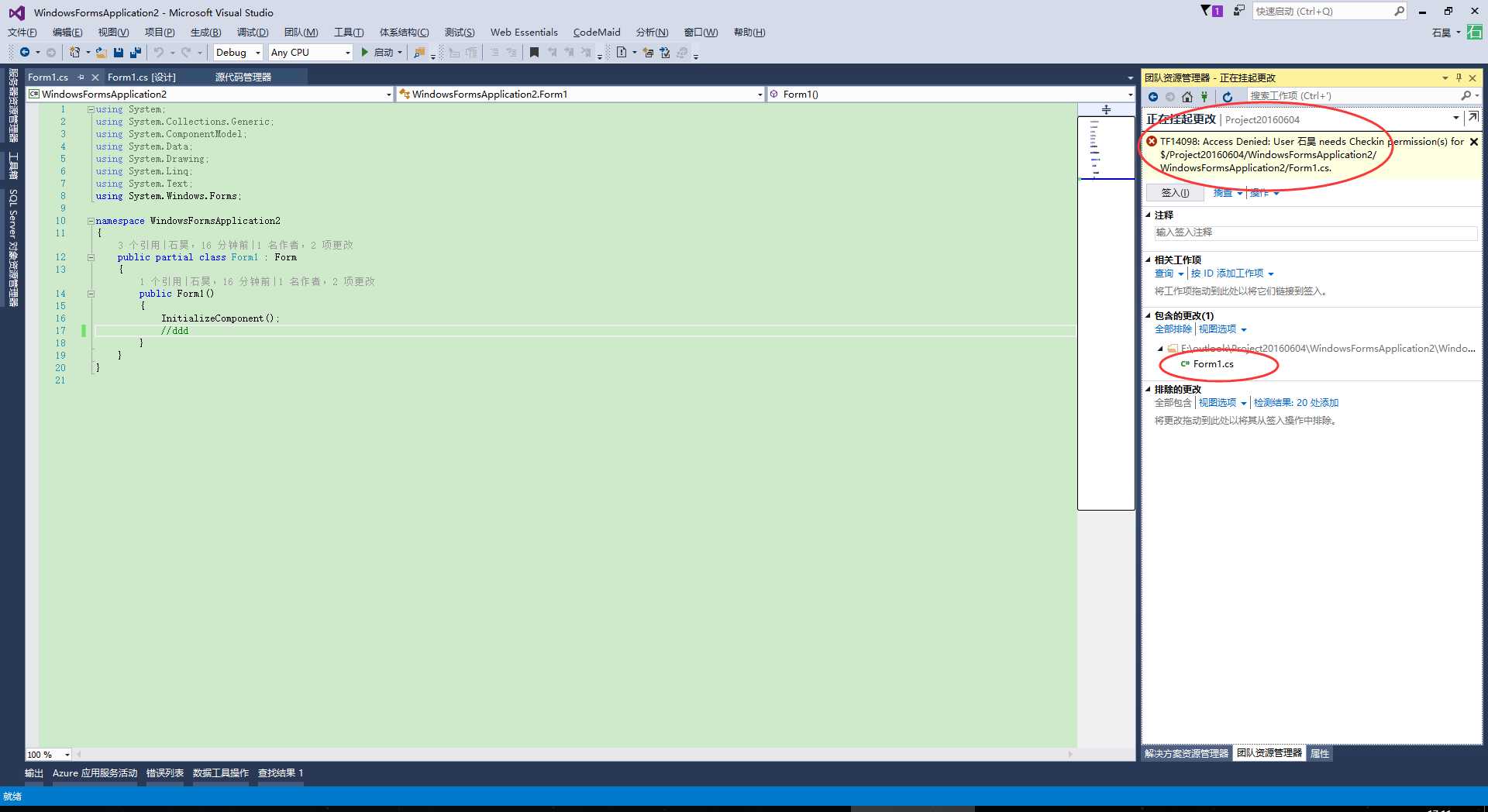
Task: Switch to the 解决方案资源管理器 tab
Action: [x=1187, y=753]
